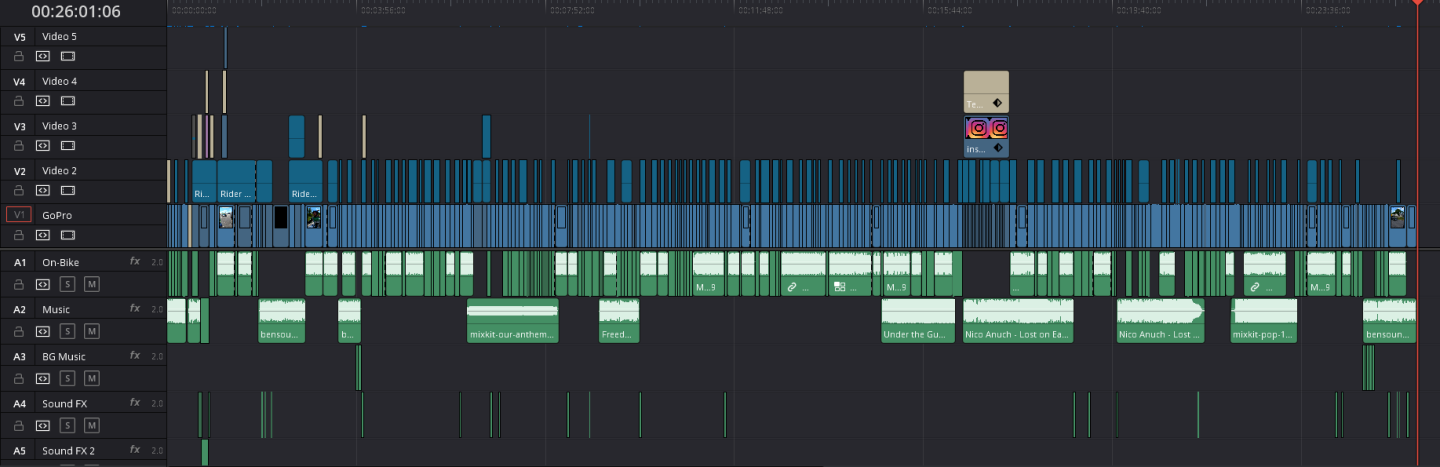This screenshot has height=467, width=1440.
Task: Solo the Music audio track
Action: coord(67,331)
